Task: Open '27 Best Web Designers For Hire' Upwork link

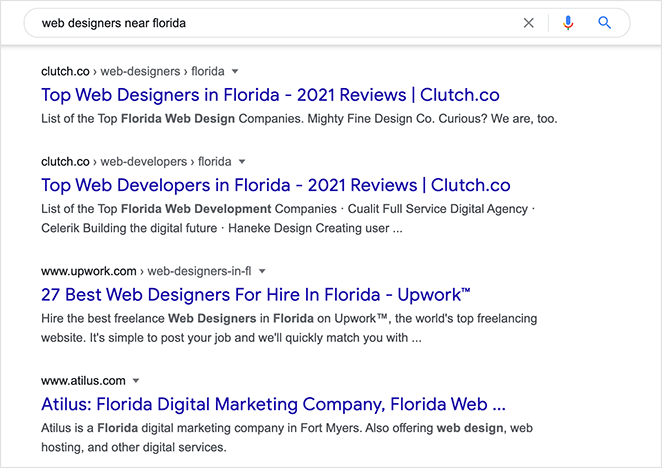Action: [256, 295]
